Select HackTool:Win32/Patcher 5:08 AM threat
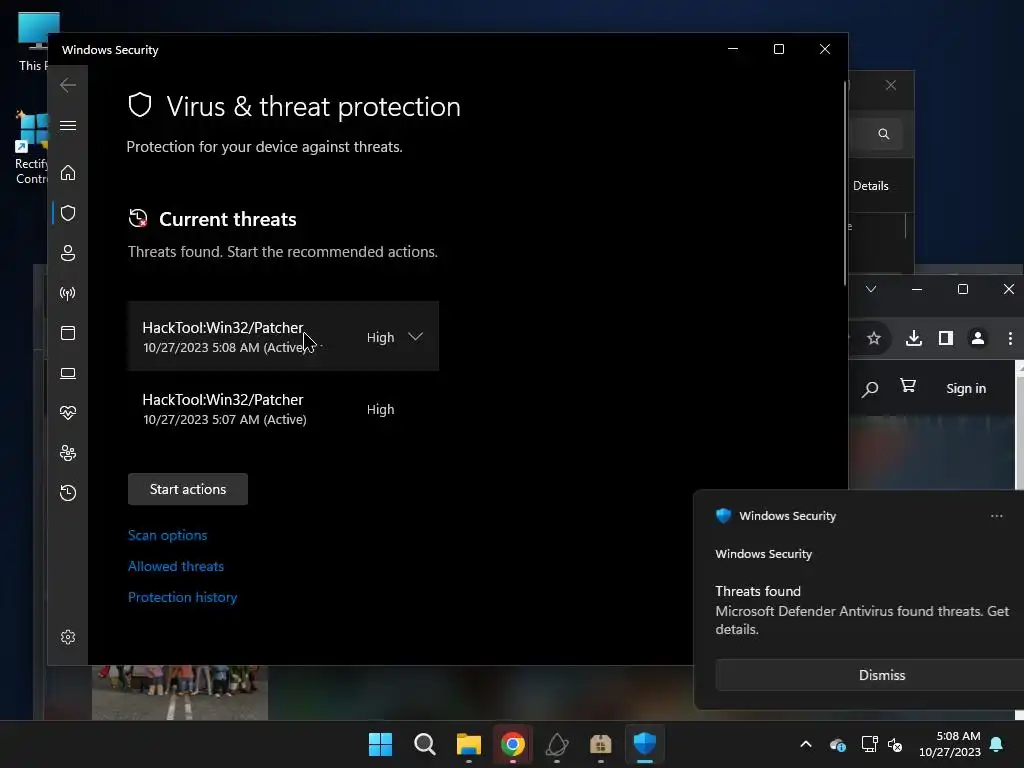The width and height of the screenshot is (1024, 768). tap(283, 336)
